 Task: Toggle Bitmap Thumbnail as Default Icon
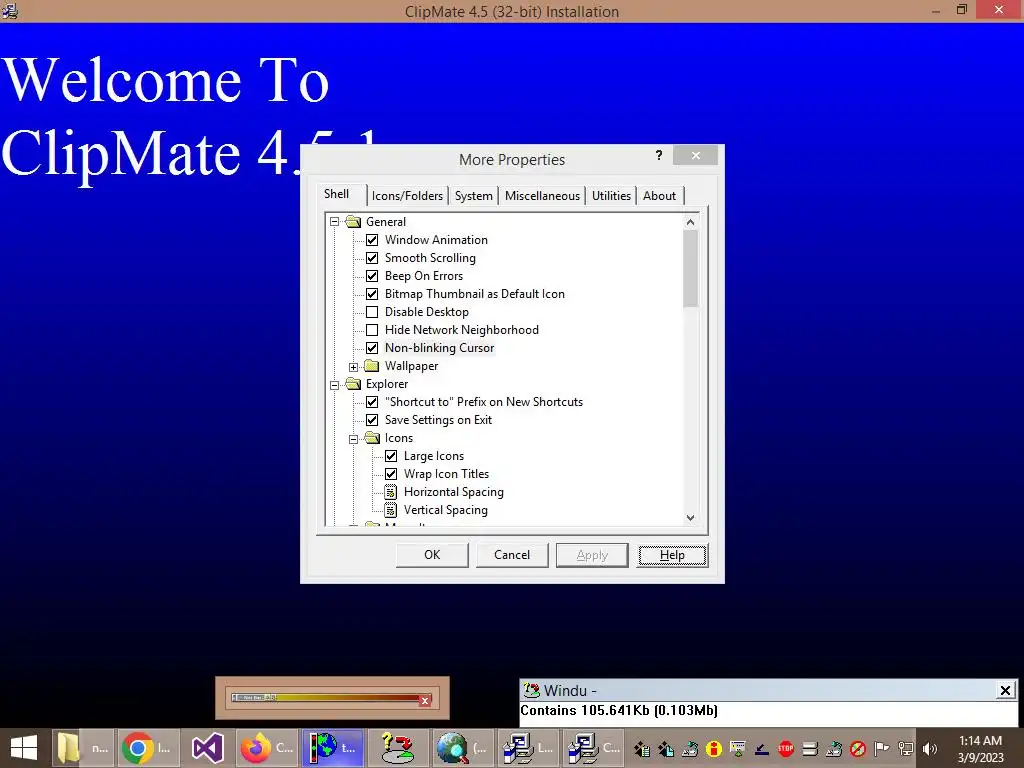(372, 294)
